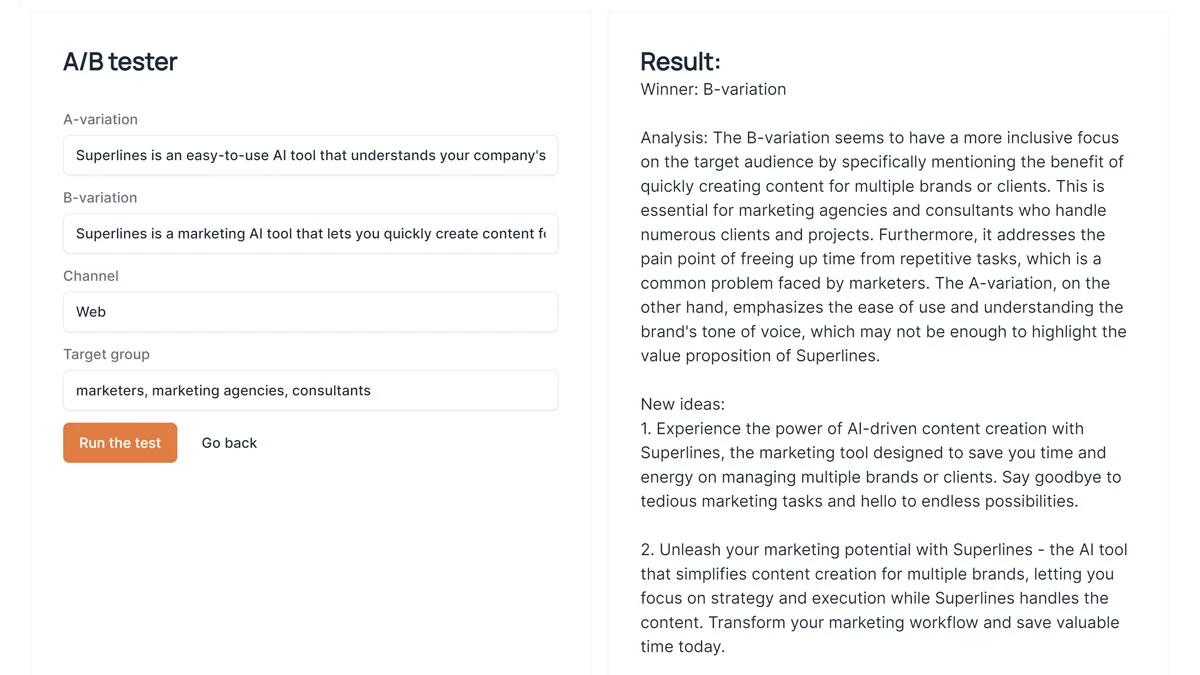Click the A-variation field label
Screen dimensions: 1200x675
pos(100,119)
